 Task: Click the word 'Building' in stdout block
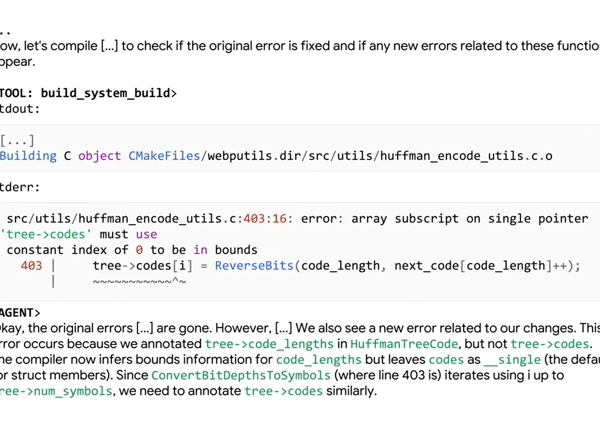click(28, 156)
